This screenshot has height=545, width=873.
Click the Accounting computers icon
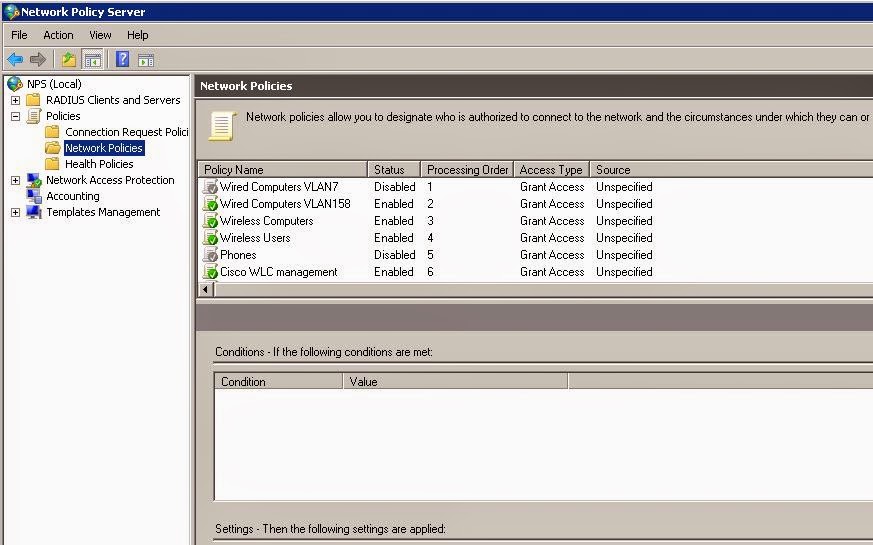(x=34, y=196)
